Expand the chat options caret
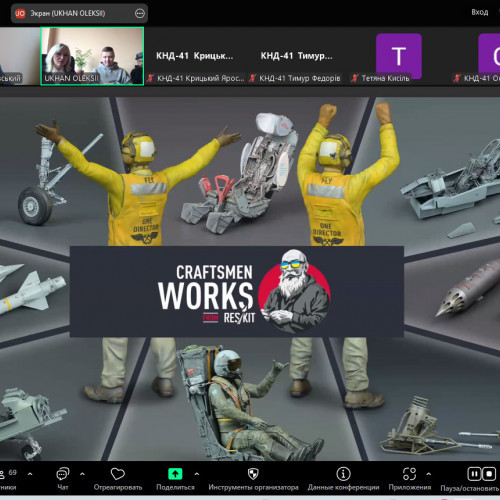Image resolution: width=500 pixels, height=500 pixels. 82,474
